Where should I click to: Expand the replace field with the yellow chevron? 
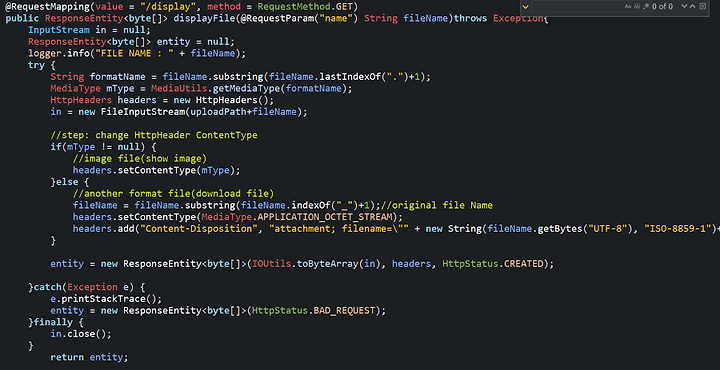point(526,6)
